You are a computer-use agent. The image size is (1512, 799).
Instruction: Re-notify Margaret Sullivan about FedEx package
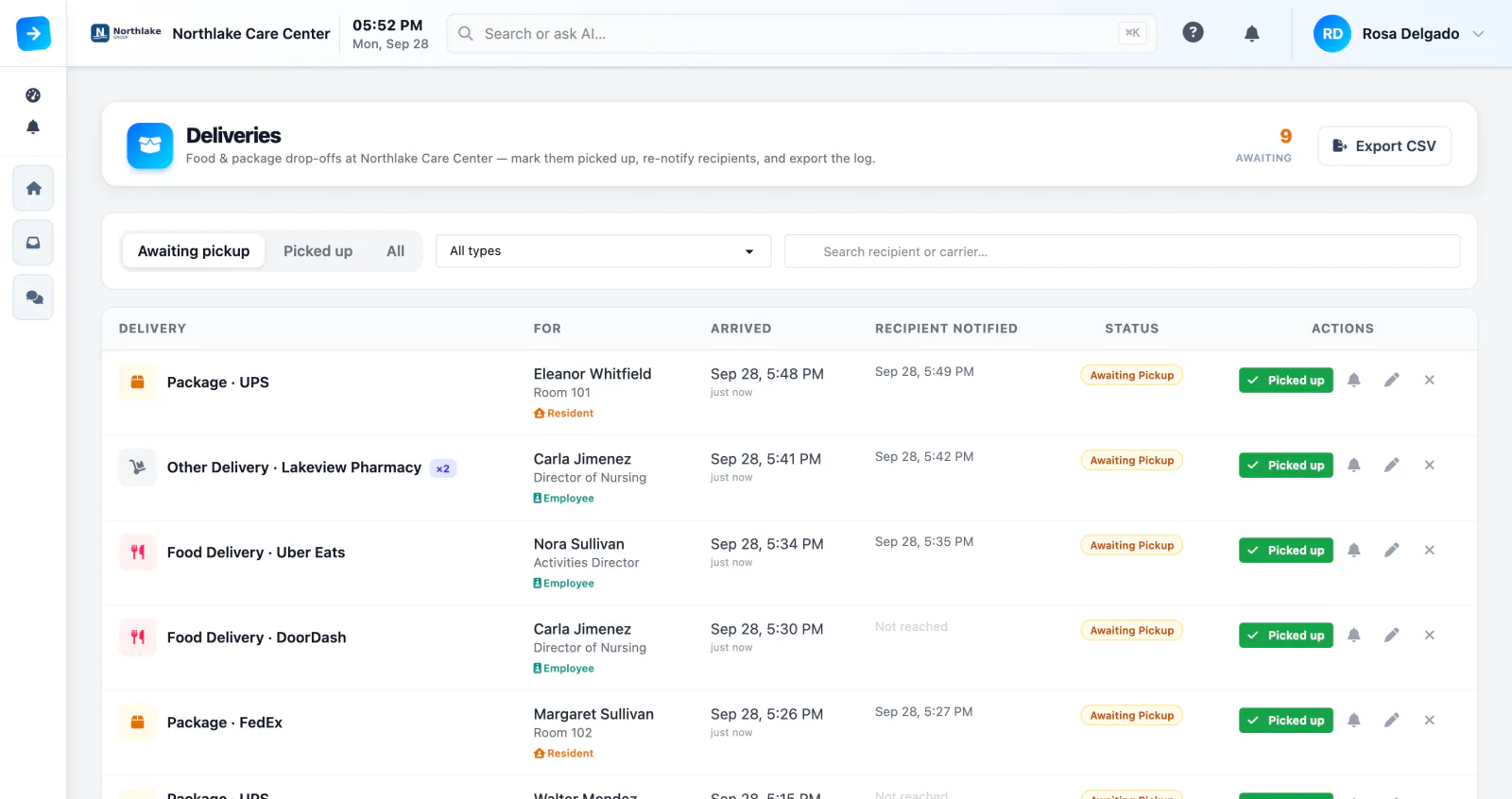(x=1354, y=720)
